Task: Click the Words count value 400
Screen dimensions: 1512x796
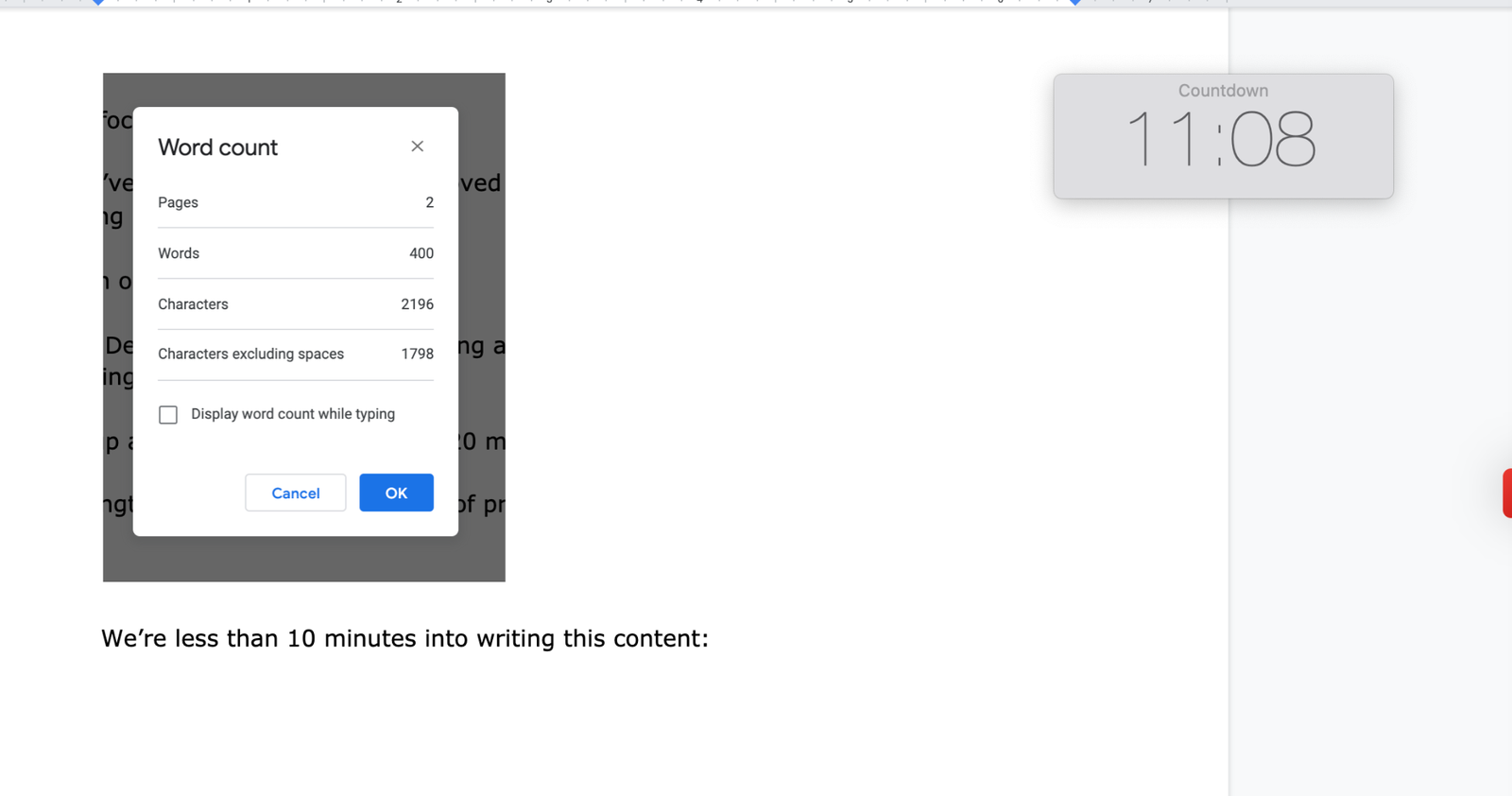Action: point(421,253)
